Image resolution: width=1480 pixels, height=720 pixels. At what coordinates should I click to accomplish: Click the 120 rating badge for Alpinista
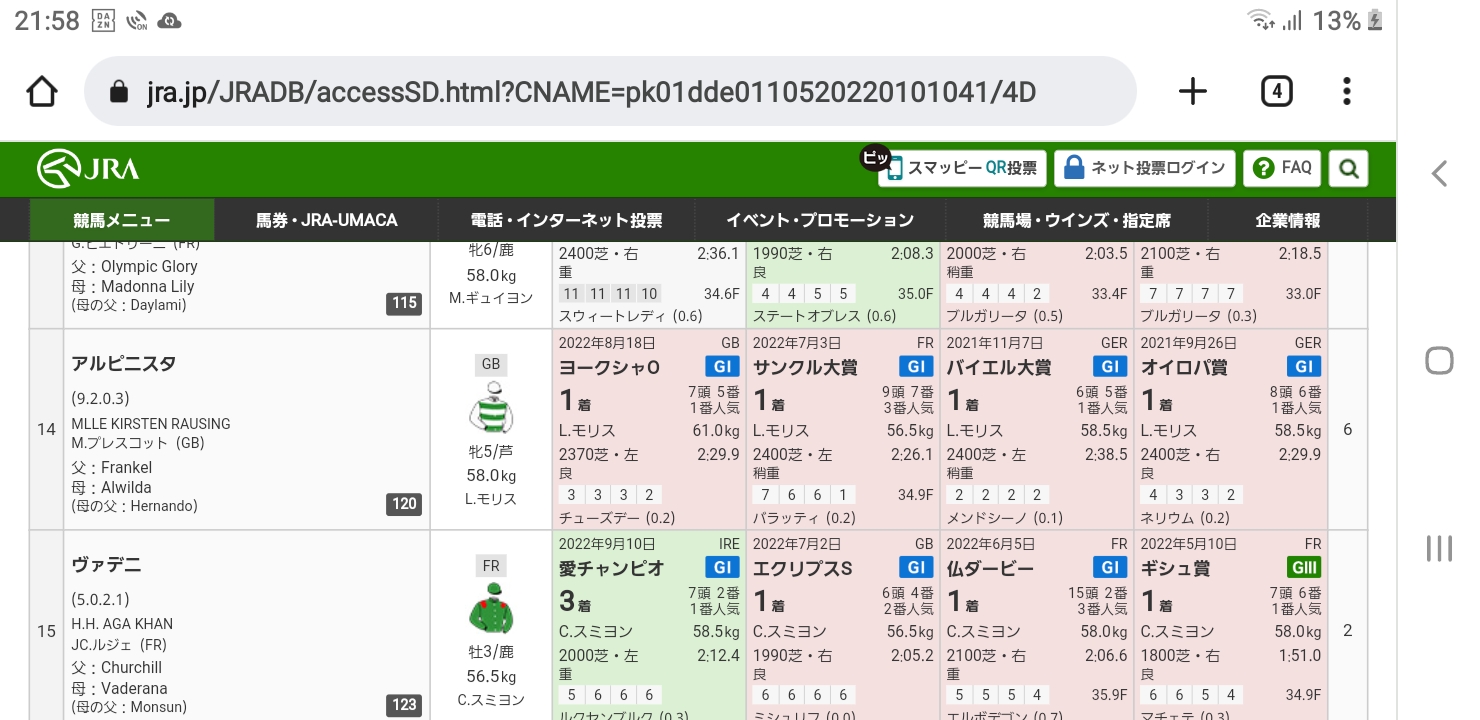pyautogui.click(x=404, y=504)
